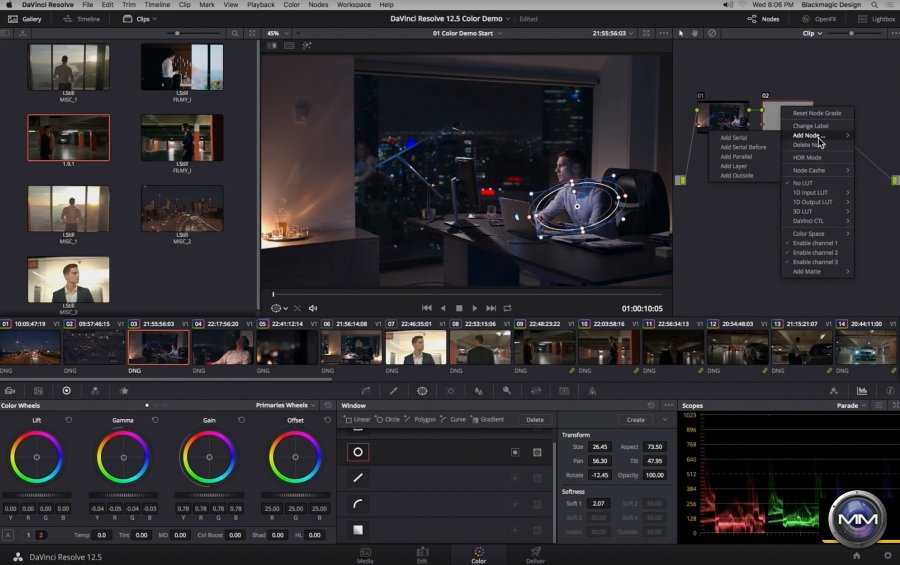This screenshot has height=565, width=900.
Task: Expand the 3D LUT submenu
Action: [817, 211]
